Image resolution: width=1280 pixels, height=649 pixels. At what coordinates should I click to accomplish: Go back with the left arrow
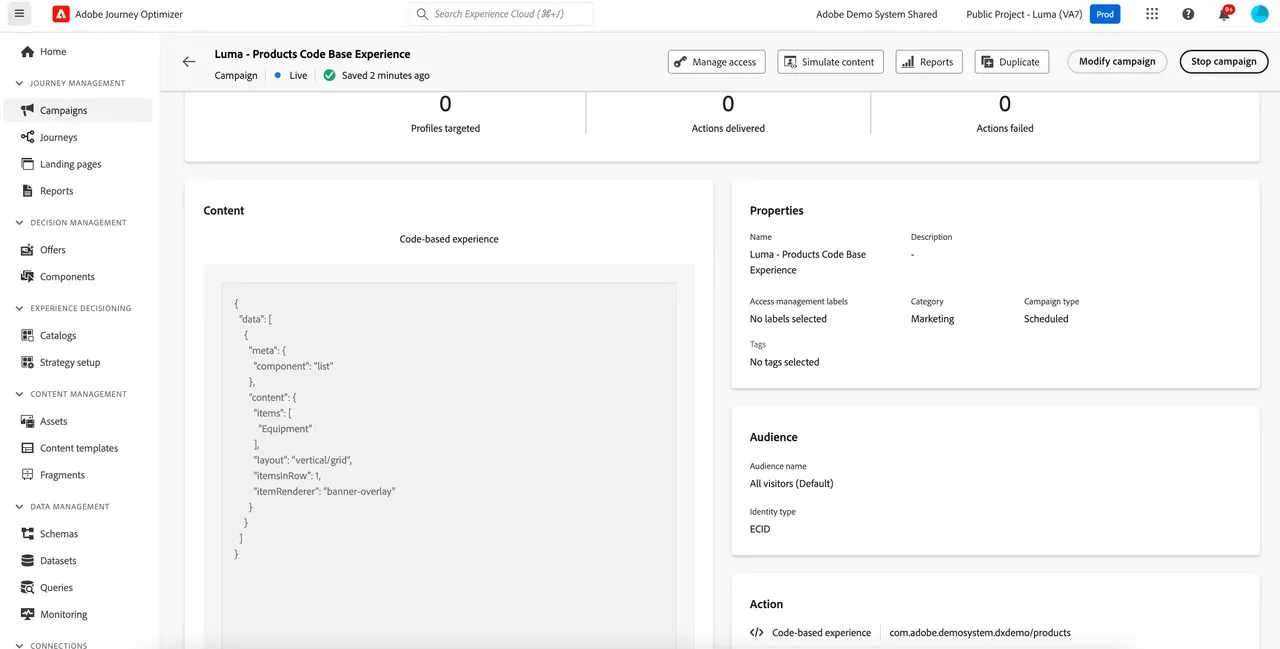coord(189,62)
